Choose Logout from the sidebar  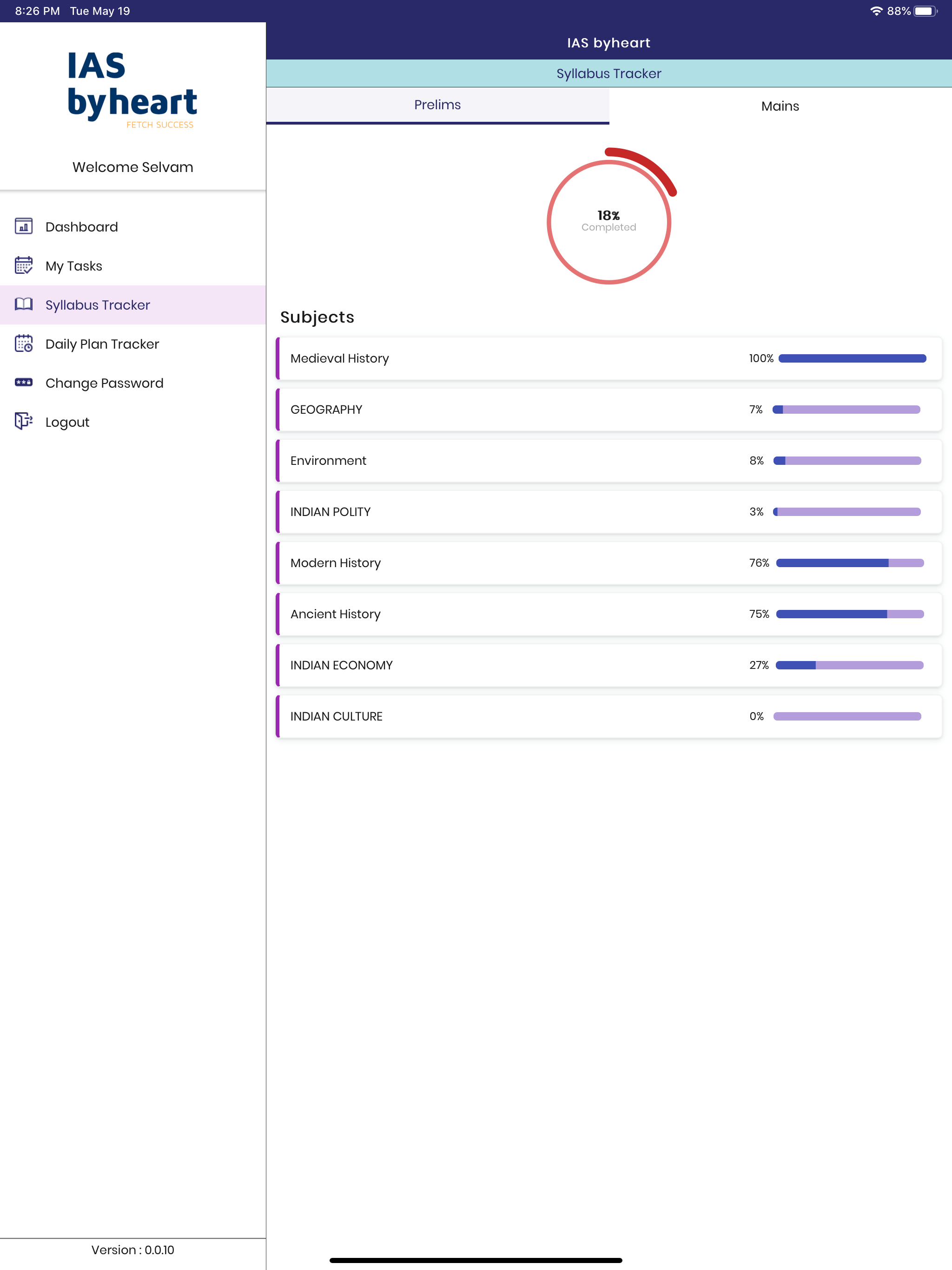(x=132, y=422)
